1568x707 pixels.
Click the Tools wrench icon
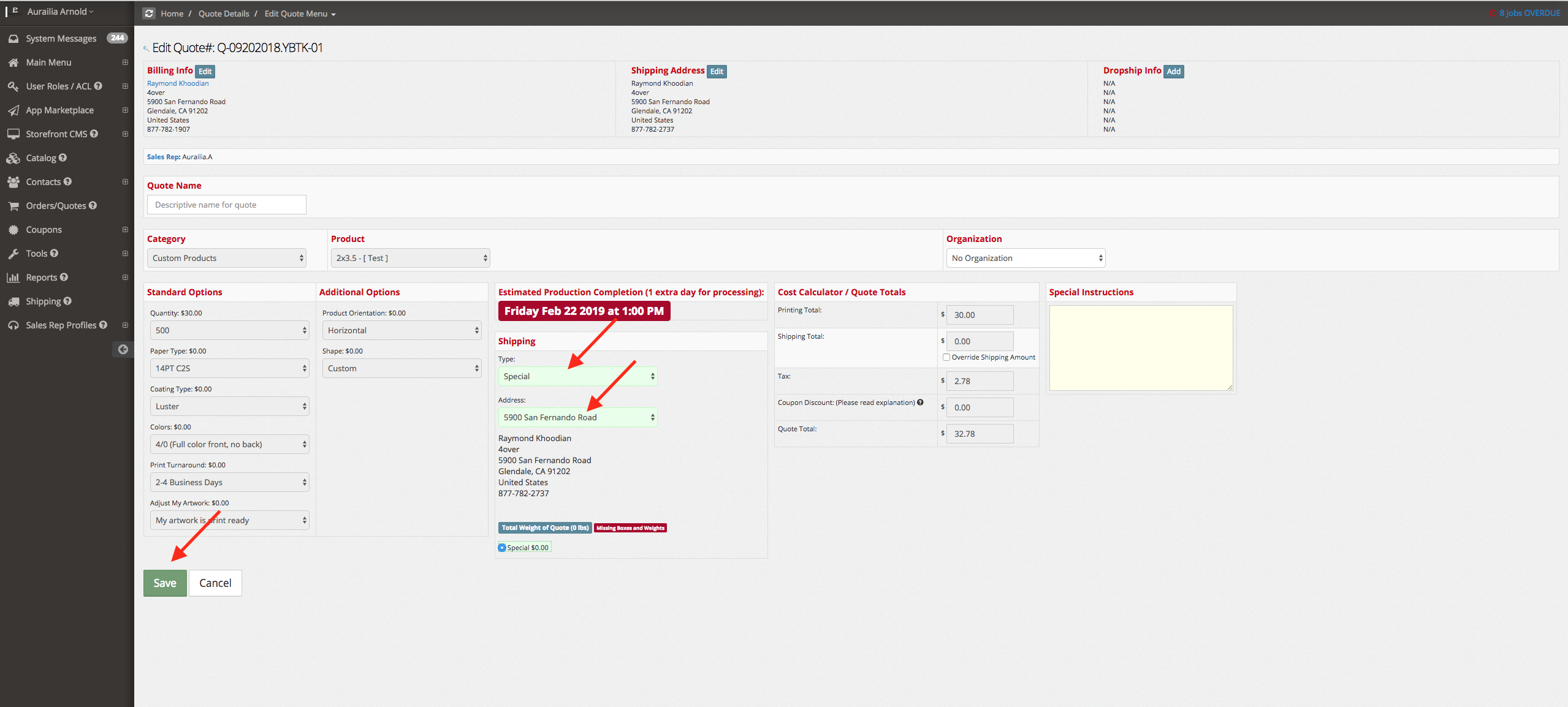point(13,254)
